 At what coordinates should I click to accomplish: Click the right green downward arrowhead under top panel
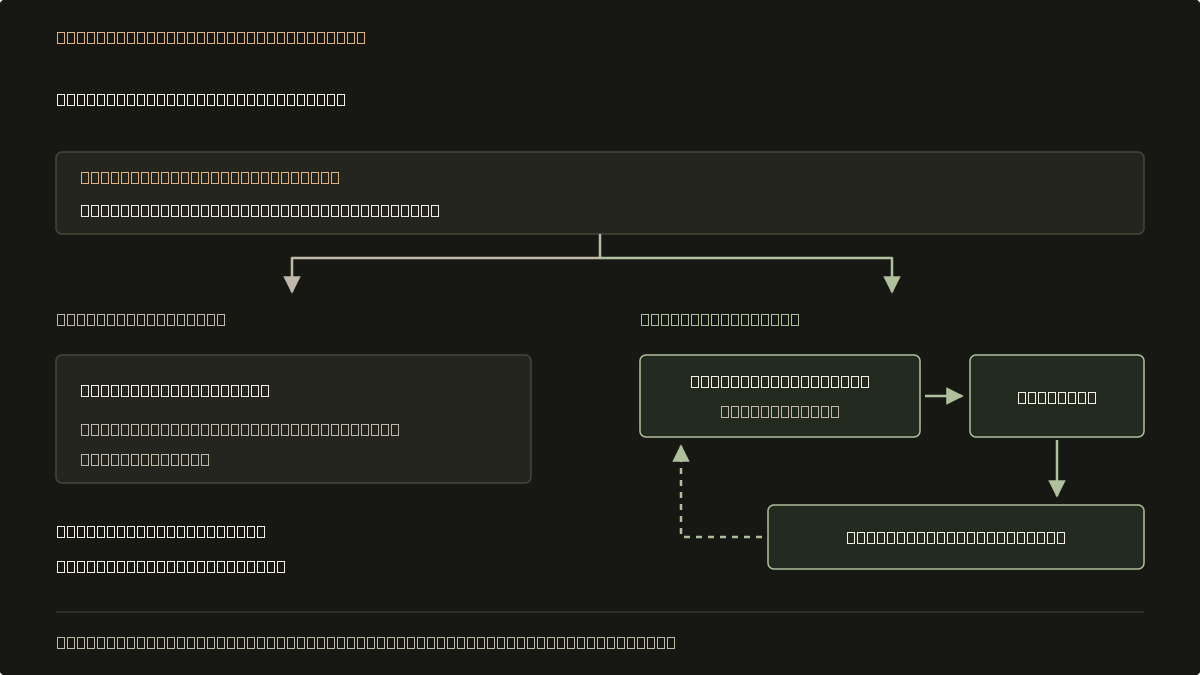coord(892,285)
